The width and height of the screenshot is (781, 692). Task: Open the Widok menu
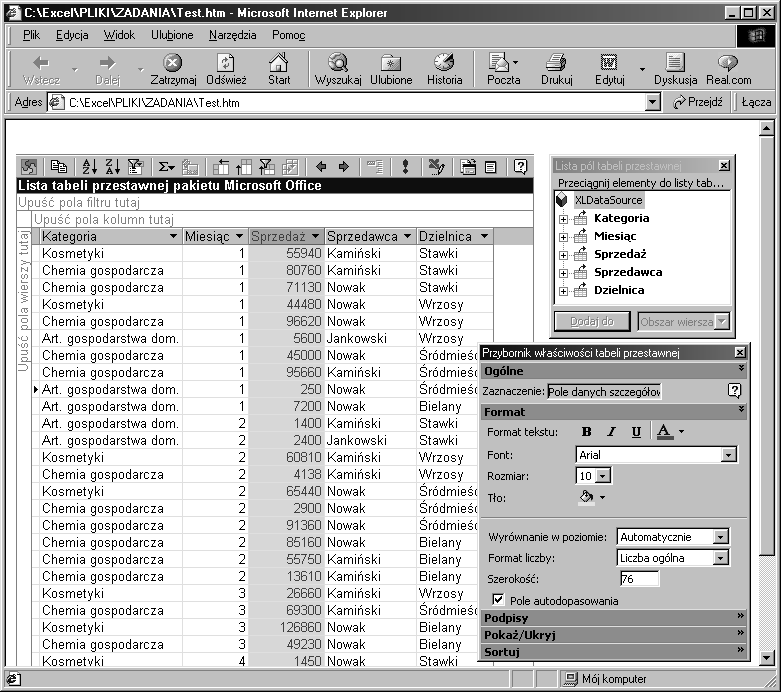pyautogui.click(x=119, y=35)
